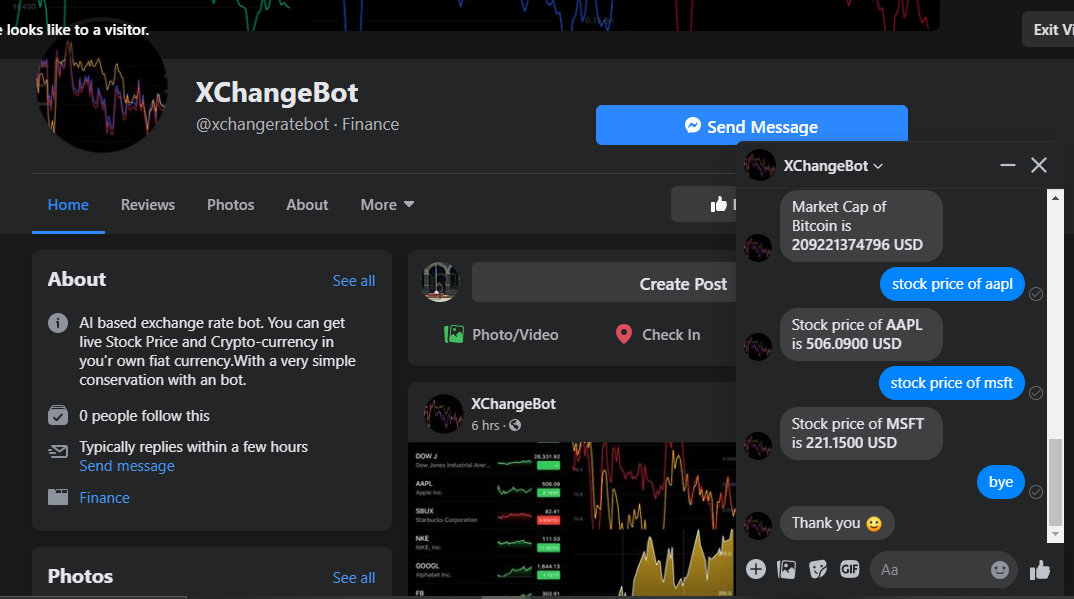1074x599 pixels.
Task: Click the chat scrollbar up arrow
Action: pos(1056,198)
